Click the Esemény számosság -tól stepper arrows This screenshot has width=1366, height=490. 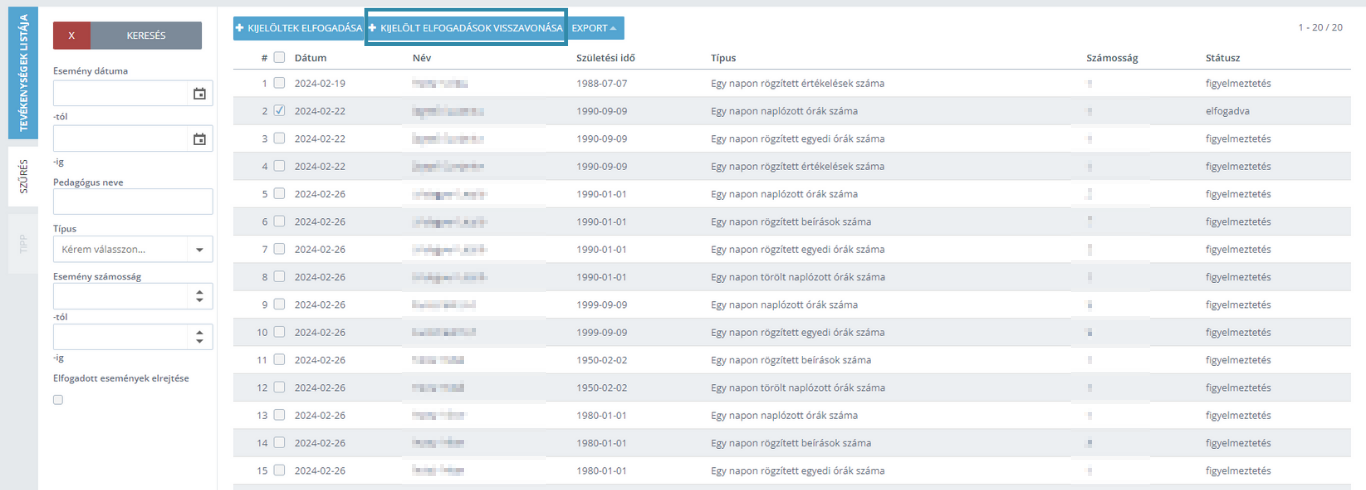pos(200,296)
